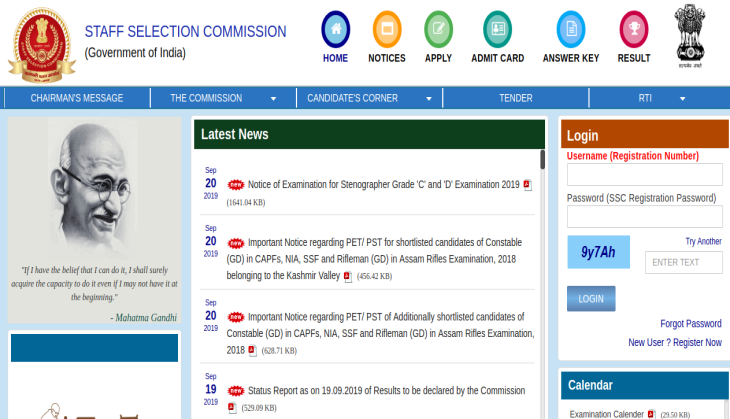Image resolution: width=730 pixels, height=419 pixels.
Task: Click the Password input field
Action: pyautogui.click(x=644, y=216)
